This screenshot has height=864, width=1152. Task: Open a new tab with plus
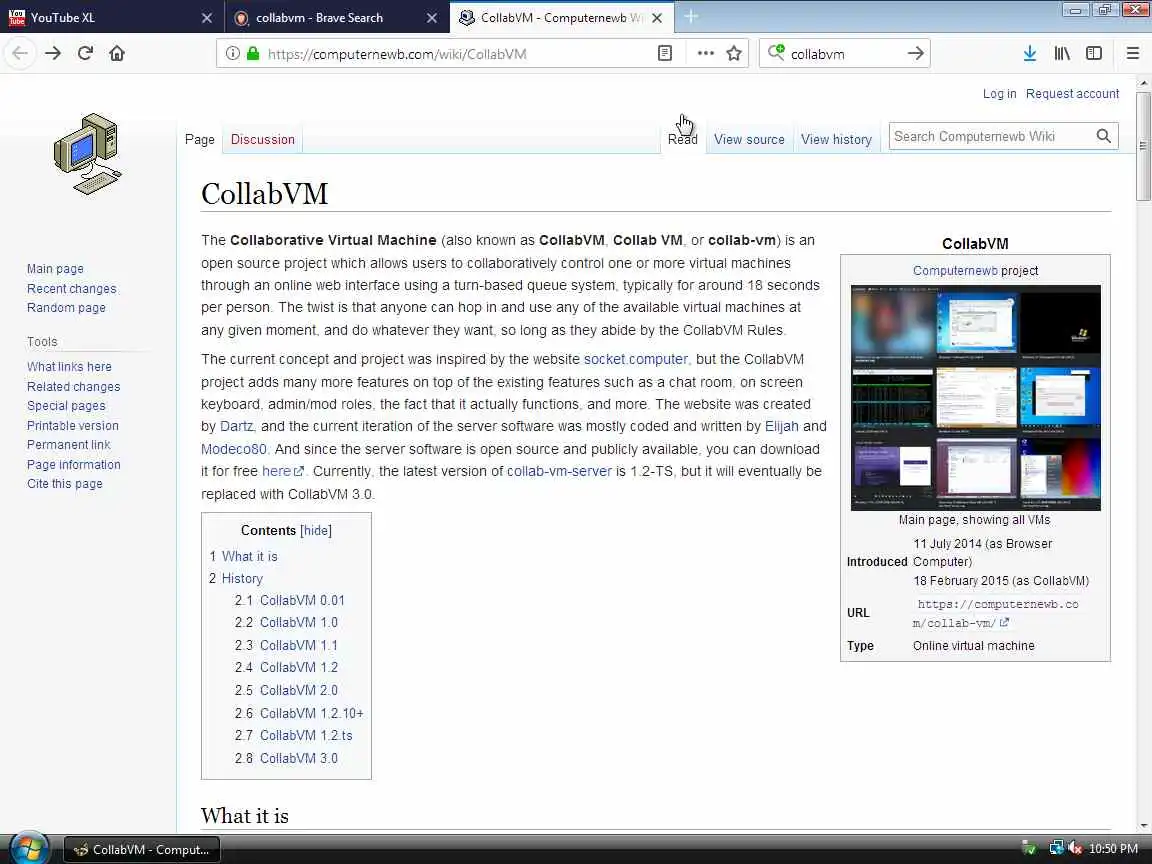point(691,17)
